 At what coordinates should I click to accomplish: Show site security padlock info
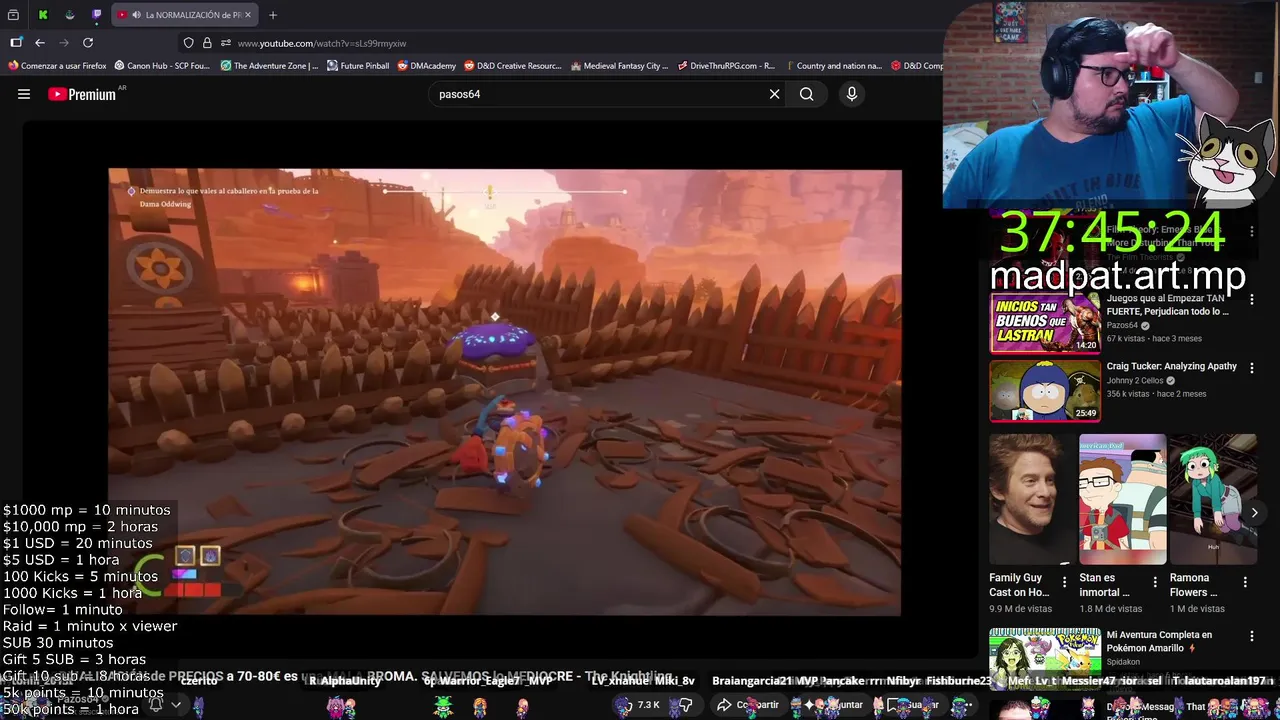(207, 43)
